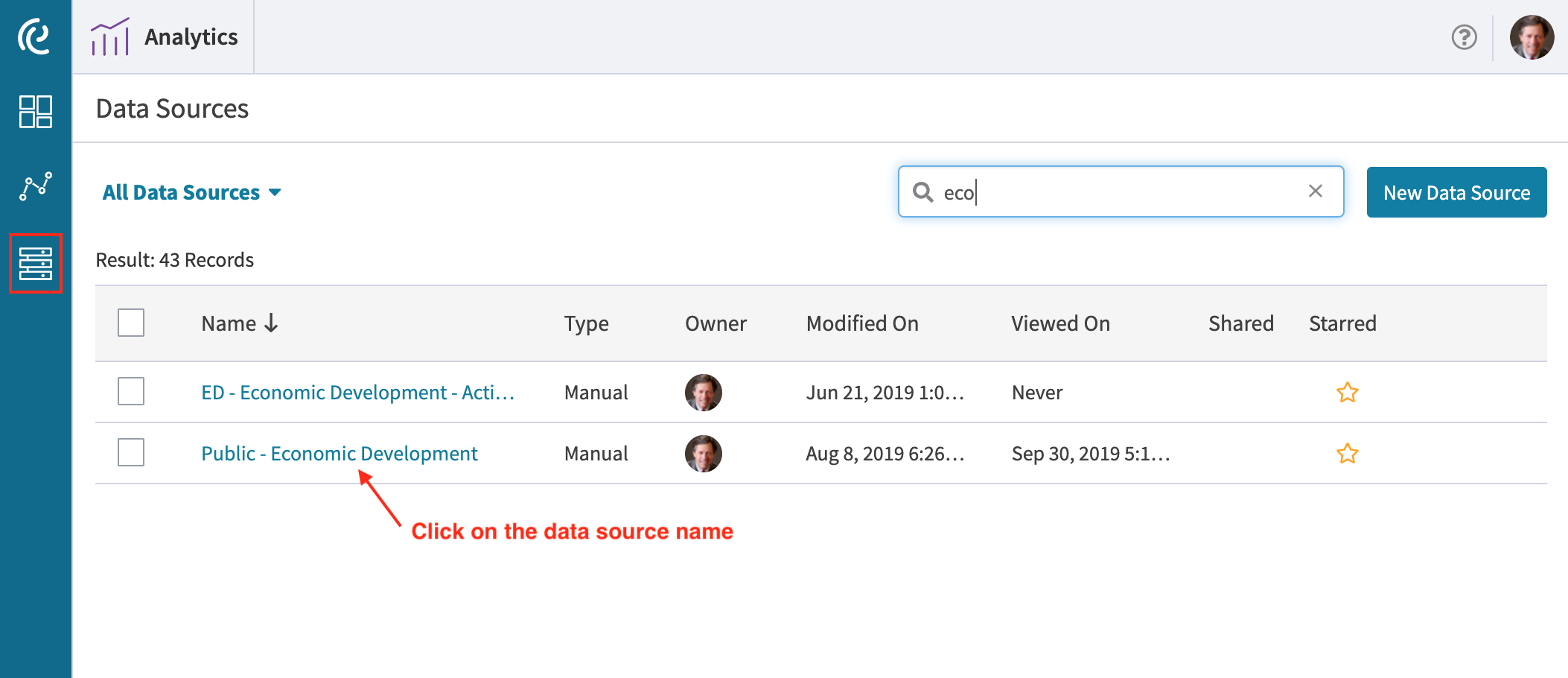Clear the search with the X icon

[1315, 191]
